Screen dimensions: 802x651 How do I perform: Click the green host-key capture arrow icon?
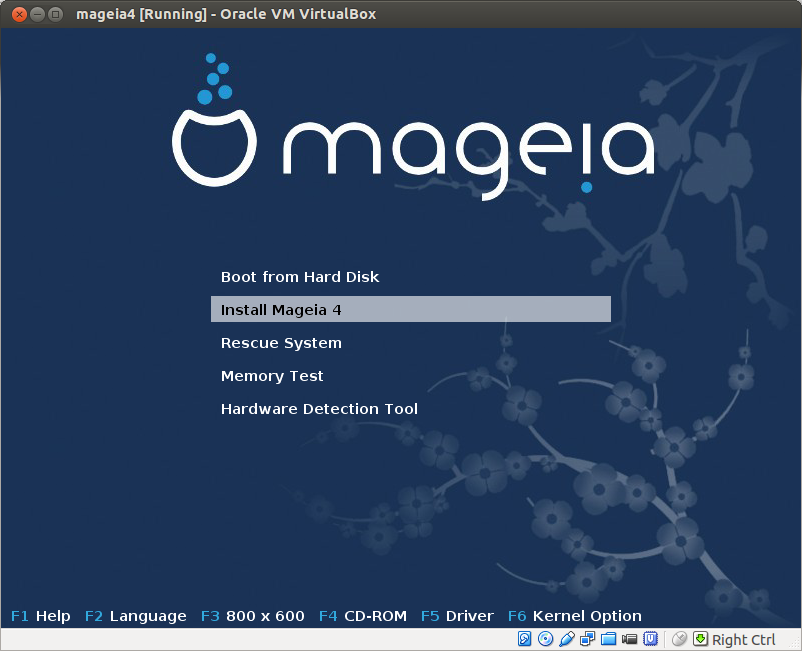(699, 639)
